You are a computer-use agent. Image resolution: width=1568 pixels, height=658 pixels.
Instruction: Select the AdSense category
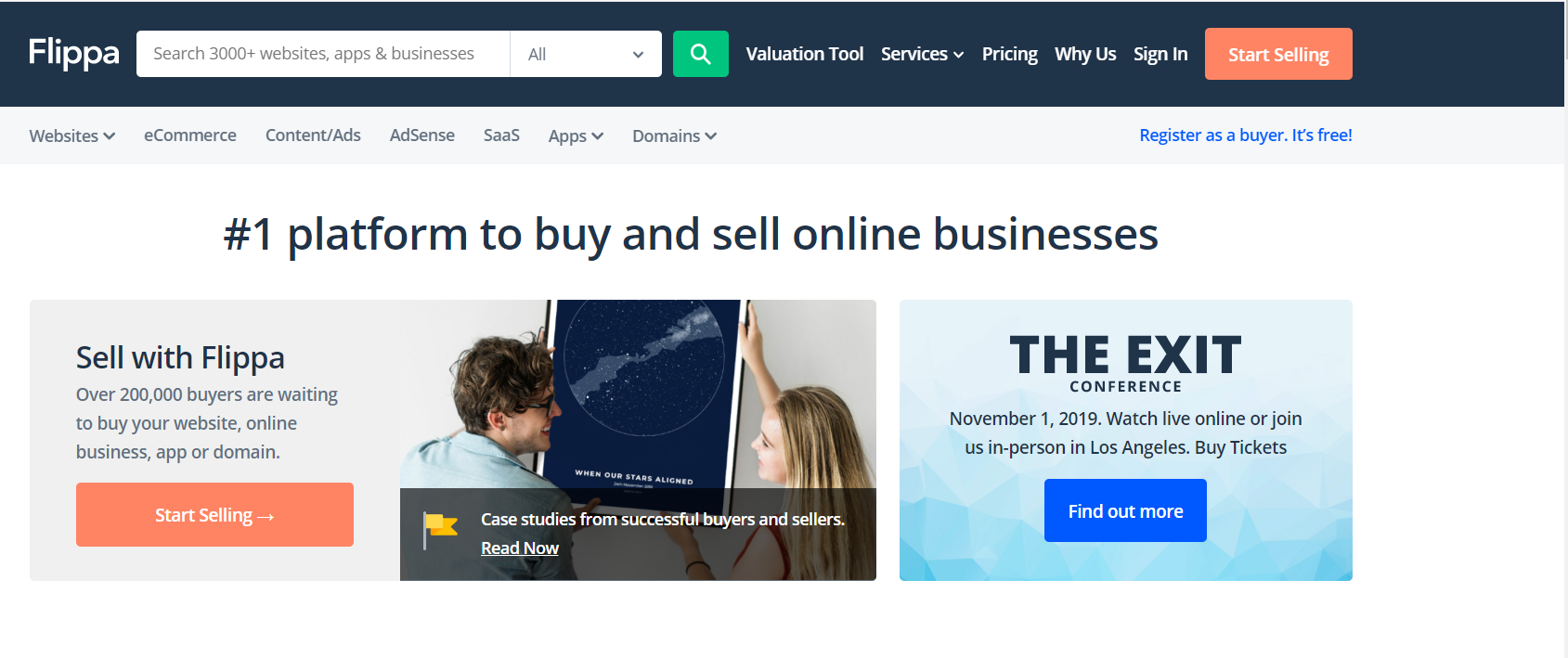pyautogui.click(x=422, y=135)
